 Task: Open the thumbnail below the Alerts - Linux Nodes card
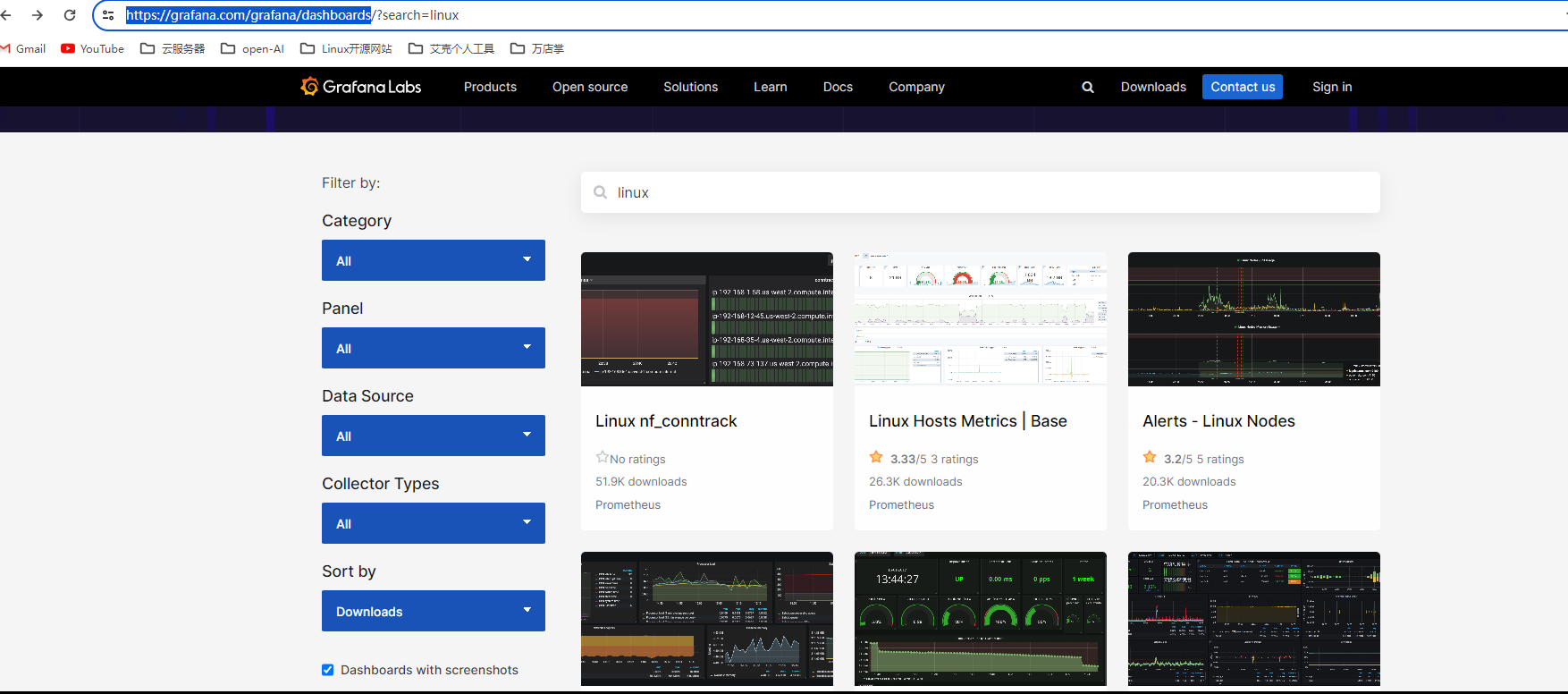(1254, 619)
